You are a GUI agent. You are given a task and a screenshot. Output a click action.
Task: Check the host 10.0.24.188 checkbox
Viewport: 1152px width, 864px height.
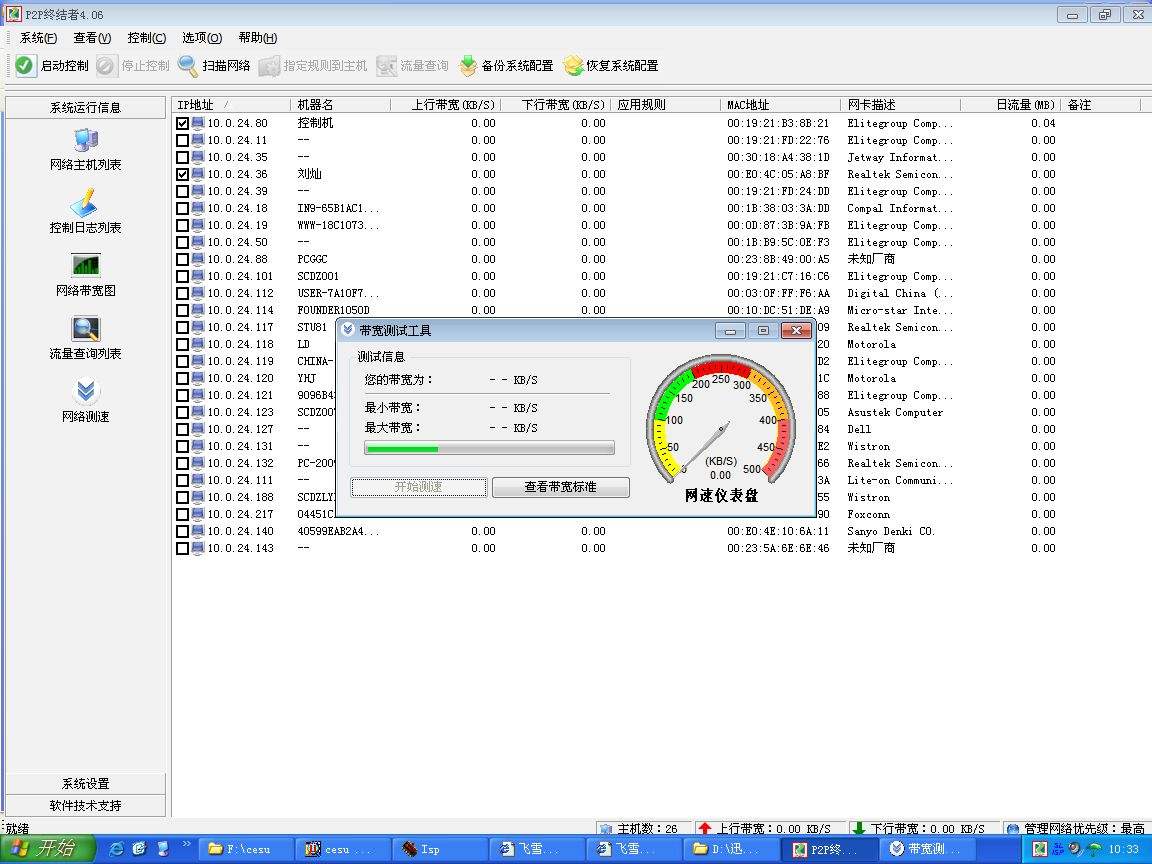[x=182, y=497]
